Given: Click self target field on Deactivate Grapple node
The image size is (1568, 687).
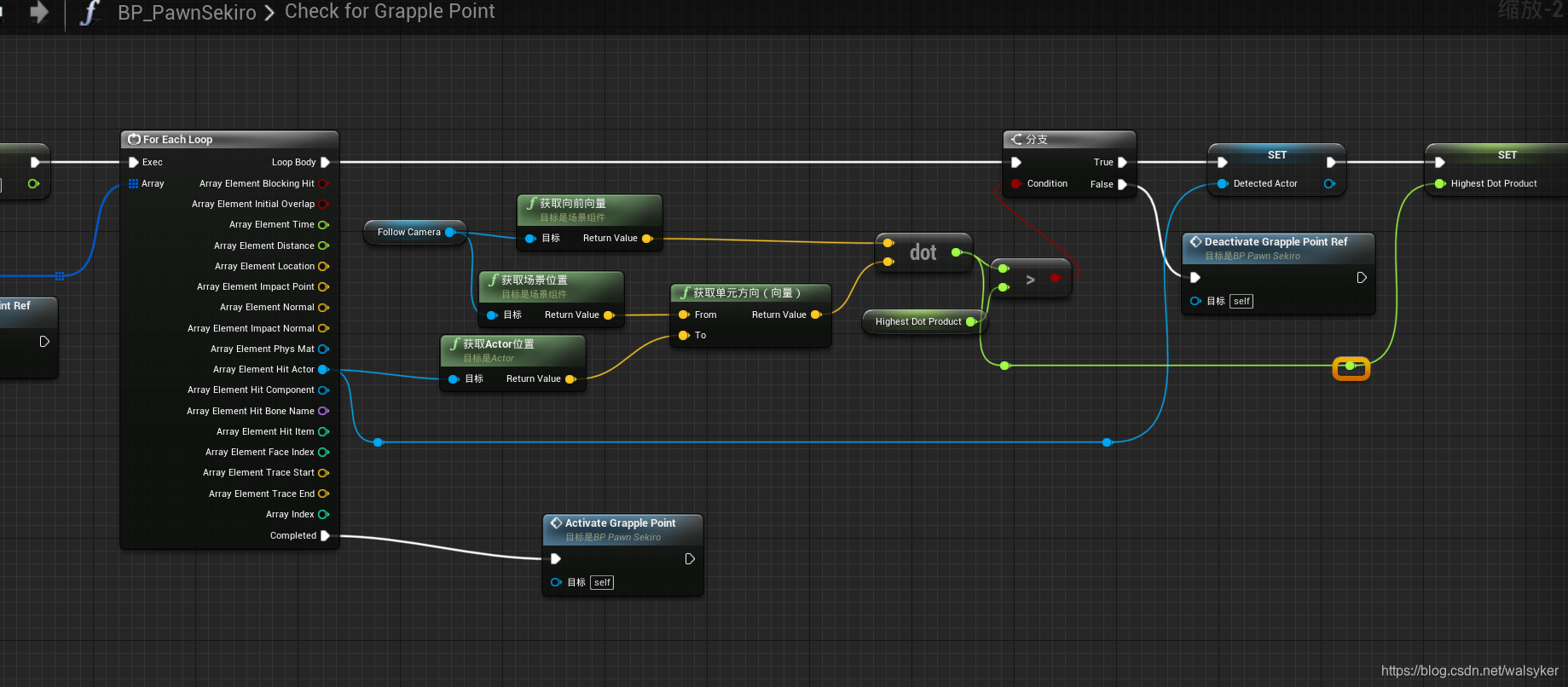Looking at the screenshot, I should tap(1241, 301).
